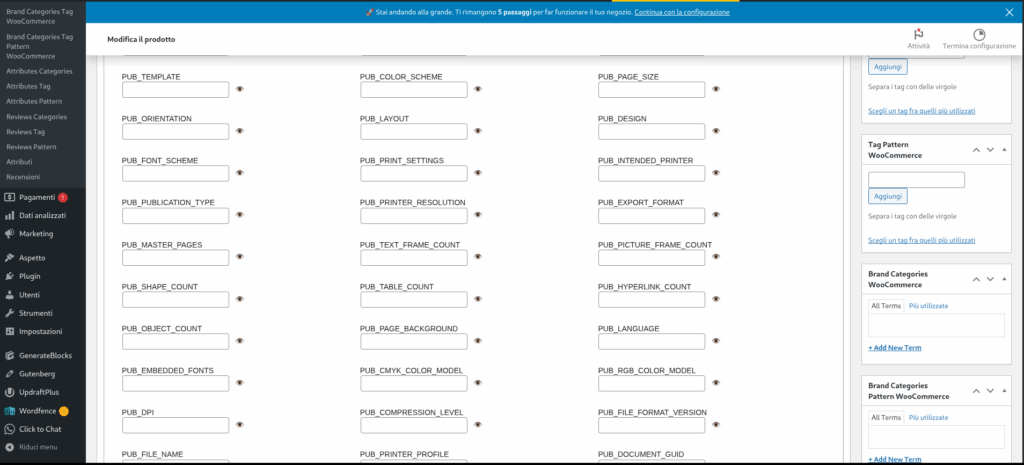Image resolution: width=1024 pixels, height=465 pixels.
Task: Toggle eye icon next to PUB_LANGUAGE
Action: coord(716,341)
